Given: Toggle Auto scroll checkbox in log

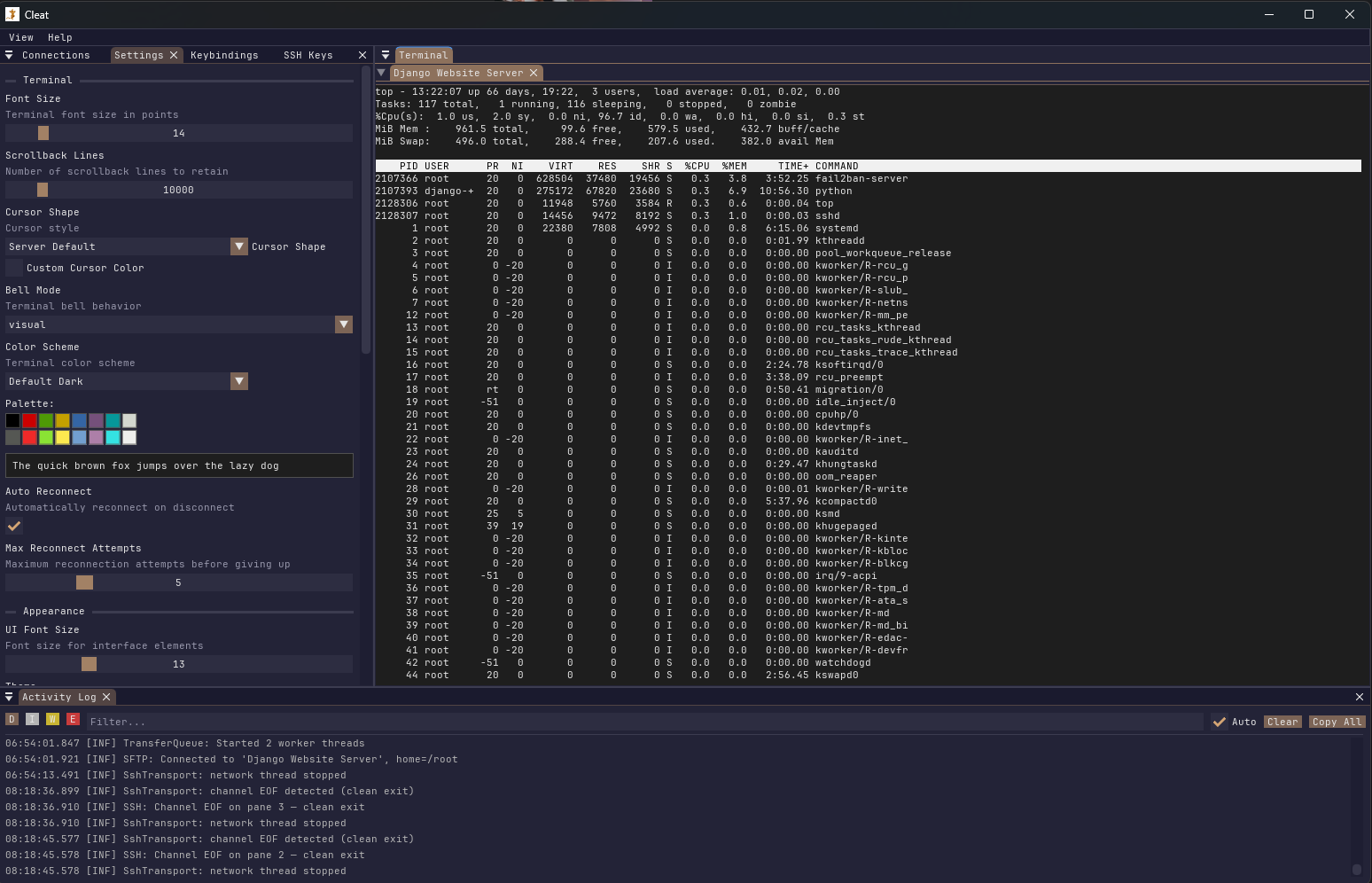Looking at the screenshot, I should click(x=1220, y=722).
